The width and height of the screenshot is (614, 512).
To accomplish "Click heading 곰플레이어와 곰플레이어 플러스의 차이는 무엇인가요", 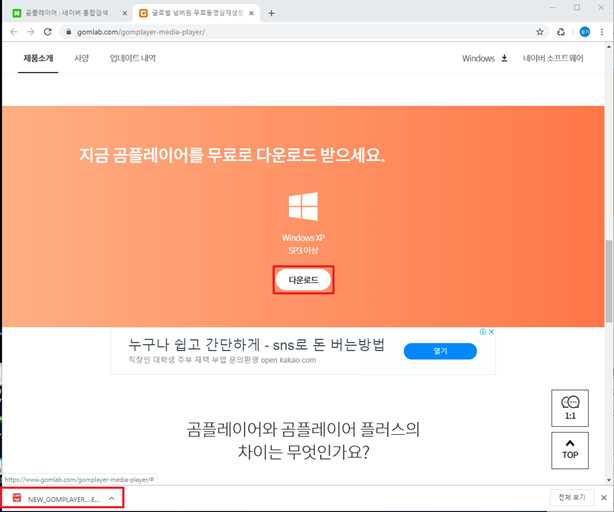I will pyautogui.click(x=303, y=441).
